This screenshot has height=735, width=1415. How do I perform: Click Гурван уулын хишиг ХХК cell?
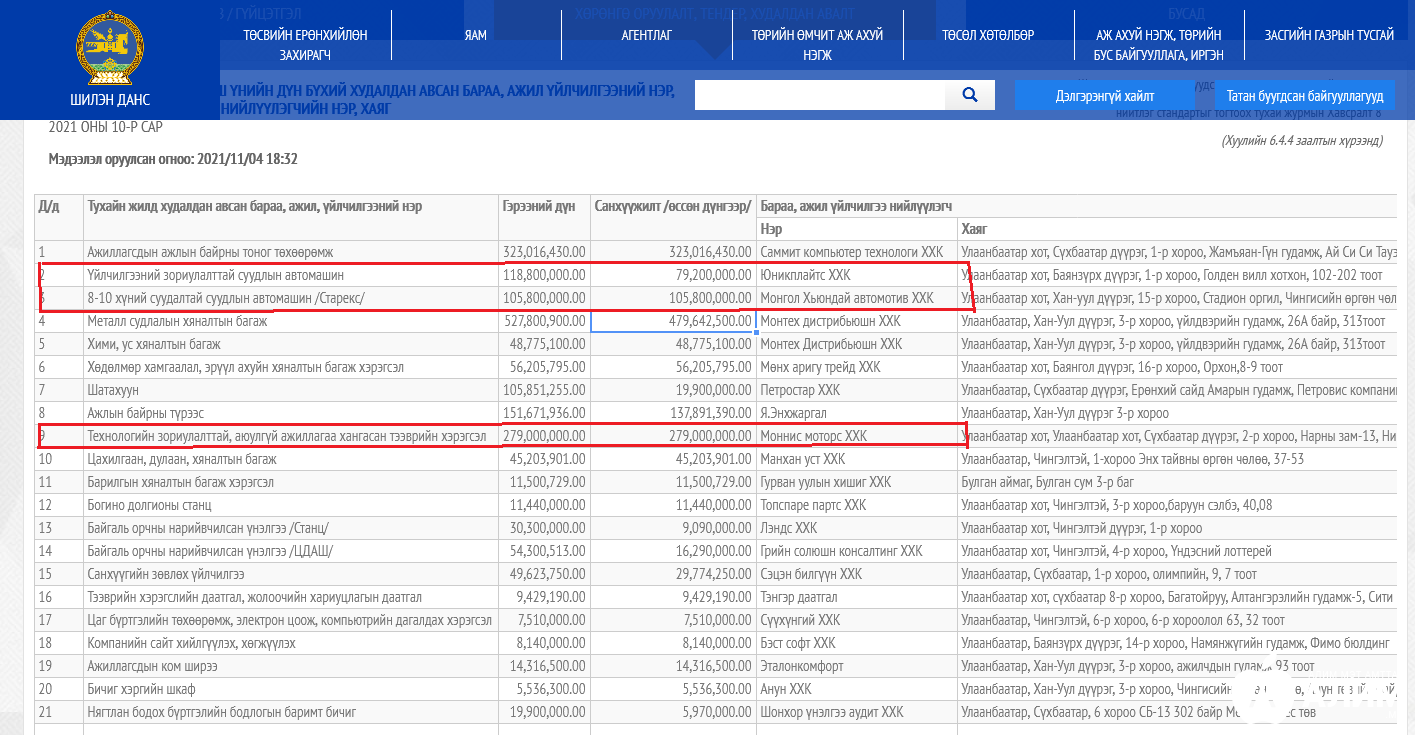point(856,482)
